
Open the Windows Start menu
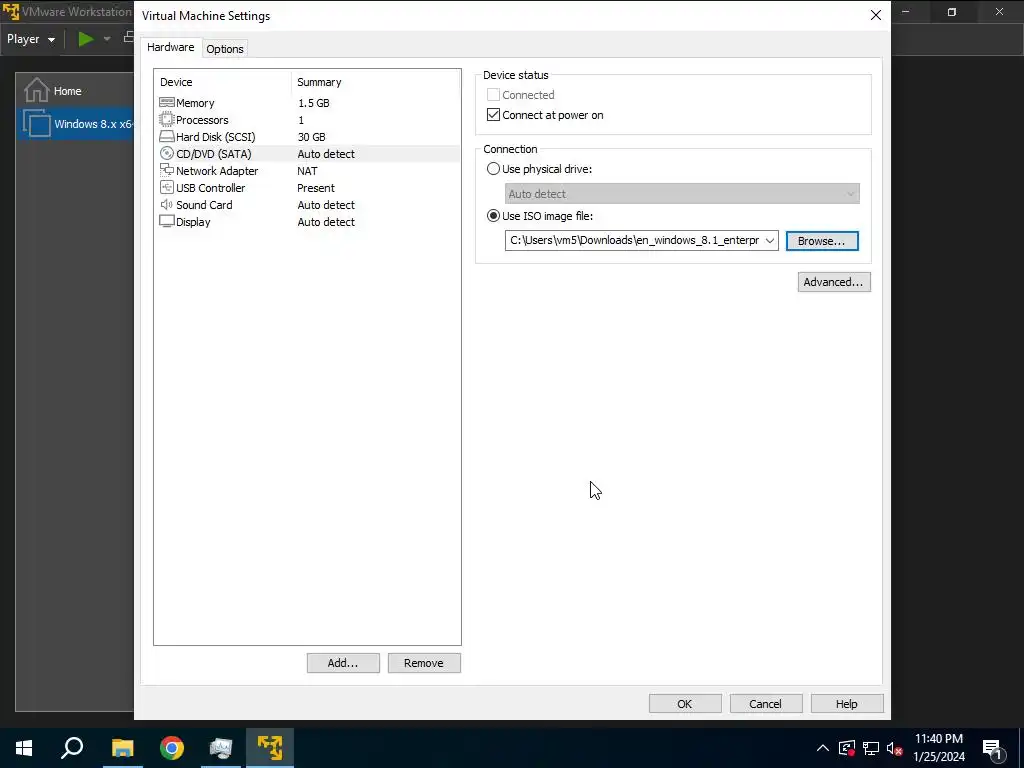click(x=24, y=748)
